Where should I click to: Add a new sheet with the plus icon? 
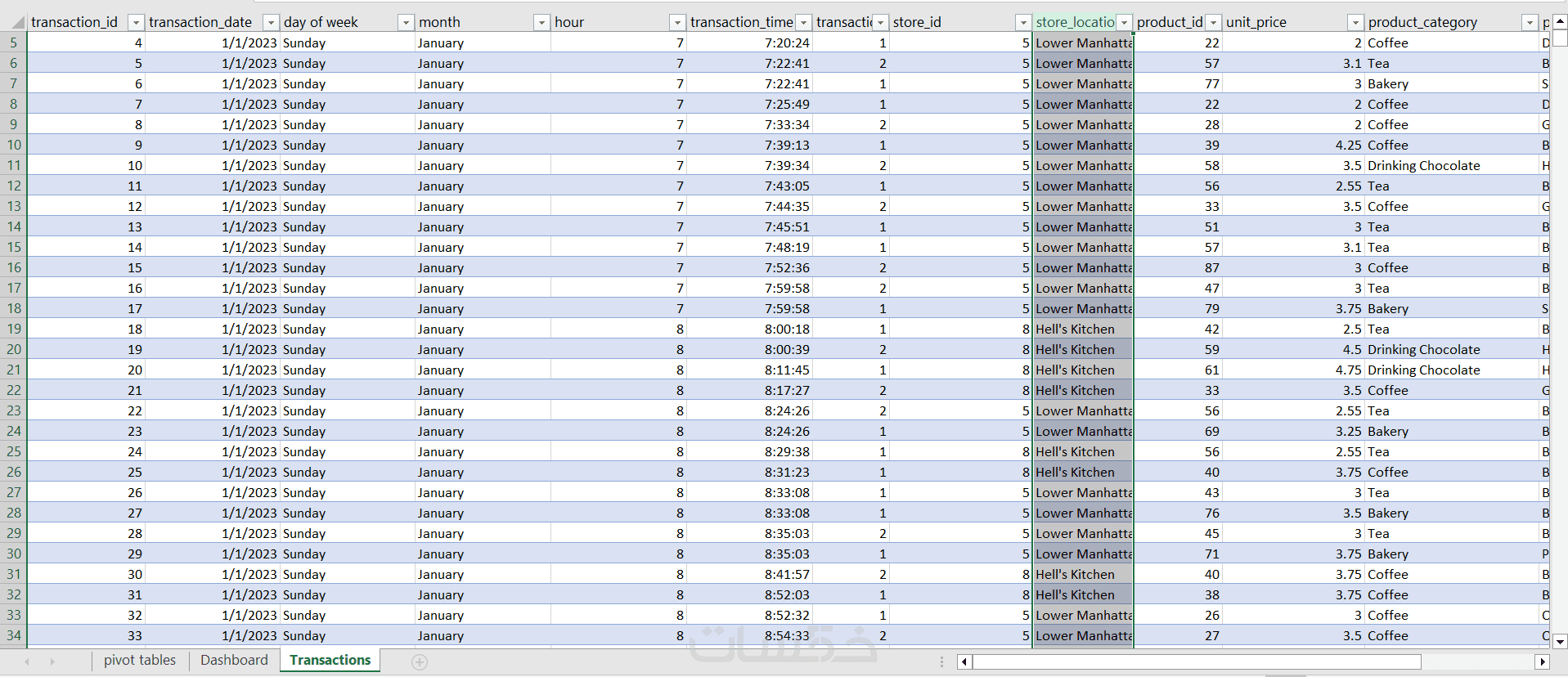coord(420,662)
